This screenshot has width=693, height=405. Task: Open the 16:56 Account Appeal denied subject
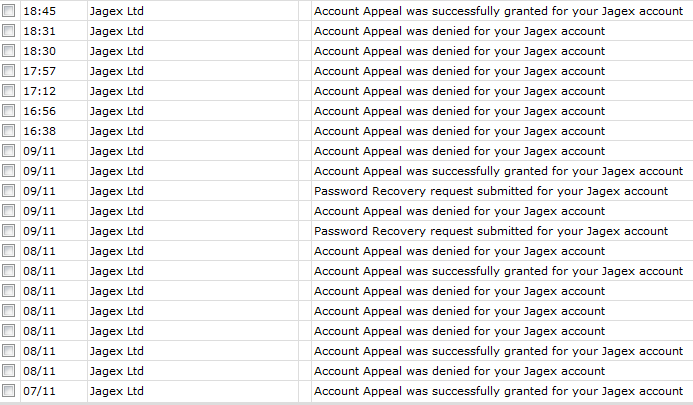point(459,111)
